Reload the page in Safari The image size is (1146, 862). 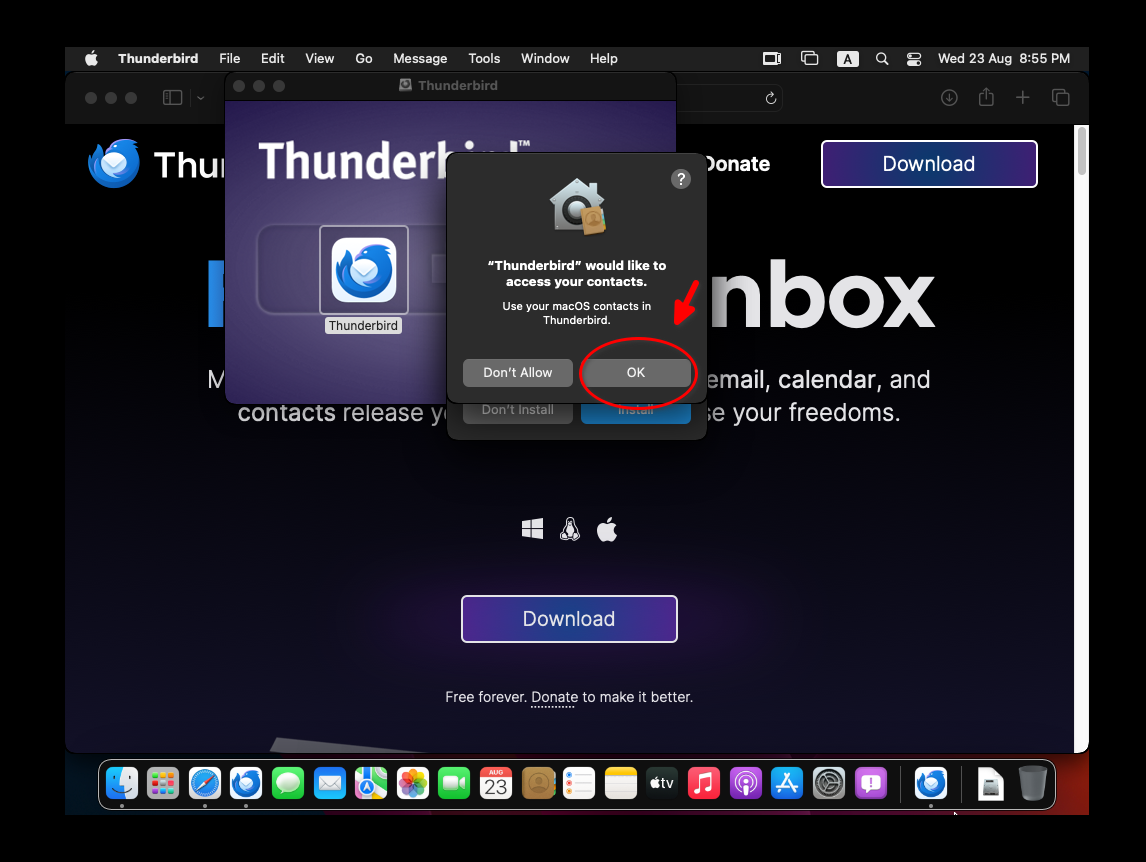click(770, 98)
